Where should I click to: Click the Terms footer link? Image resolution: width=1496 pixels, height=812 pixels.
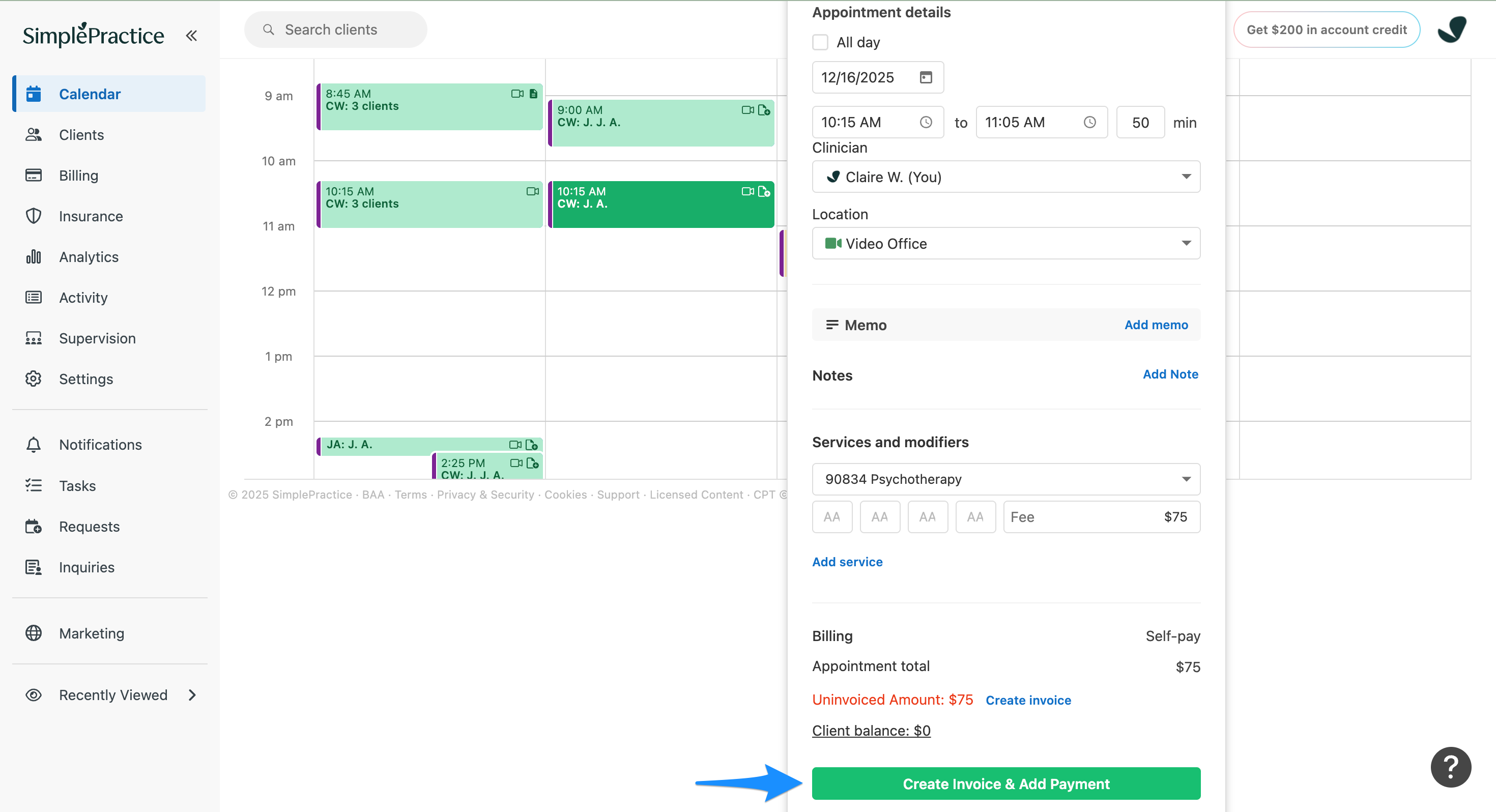tap(411, 495)
